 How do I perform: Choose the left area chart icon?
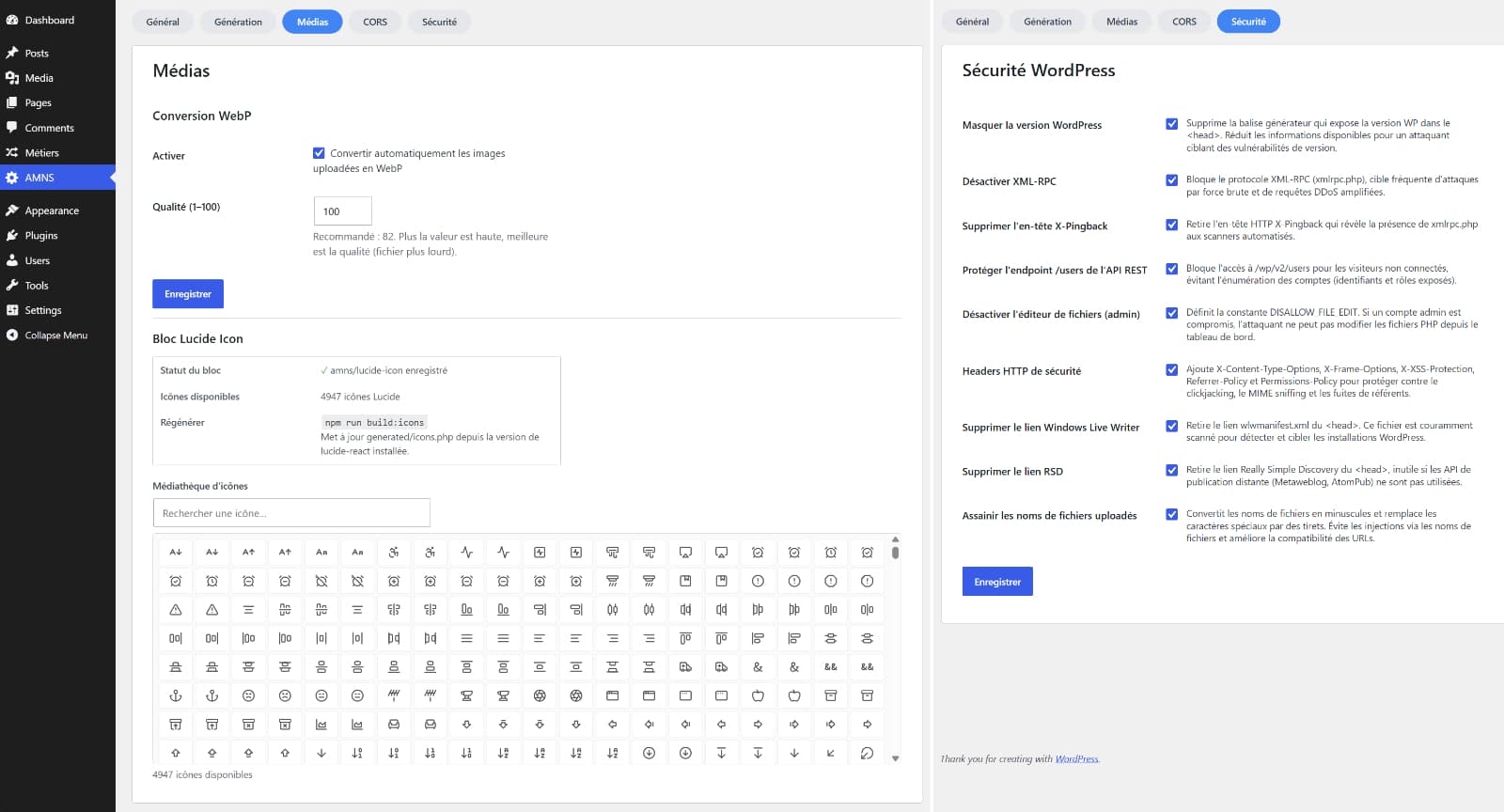[x=321, y=725]
